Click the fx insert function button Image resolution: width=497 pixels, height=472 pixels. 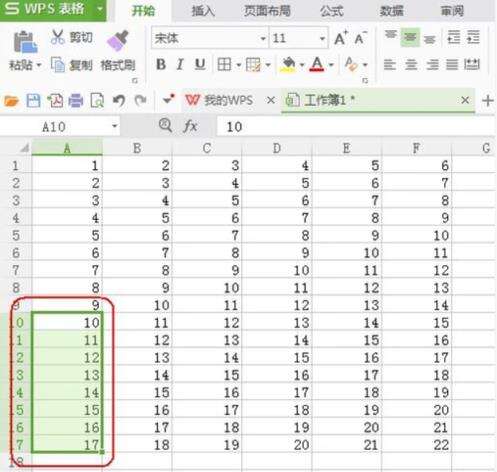[x=190, y=126]
